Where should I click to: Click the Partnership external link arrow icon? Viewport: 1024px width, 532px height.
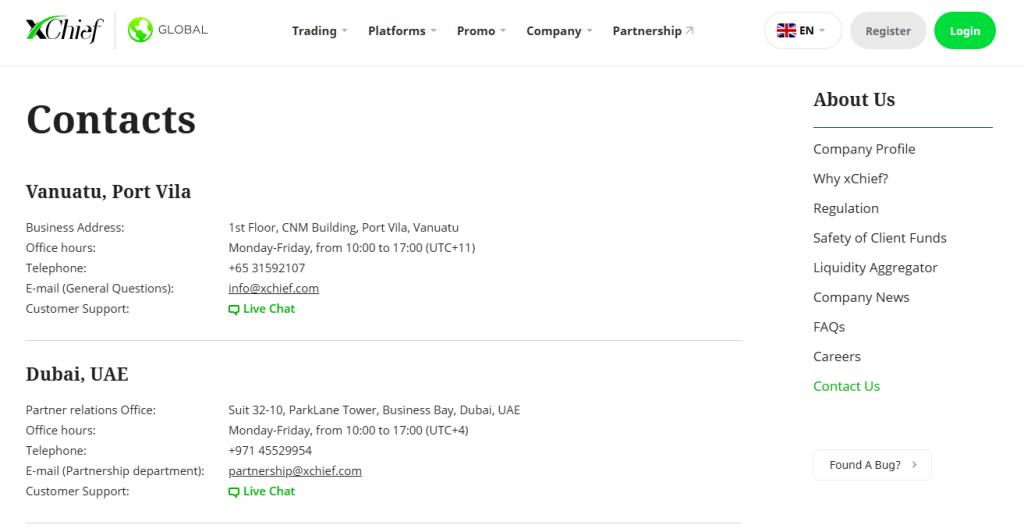[x=689, y=31]
